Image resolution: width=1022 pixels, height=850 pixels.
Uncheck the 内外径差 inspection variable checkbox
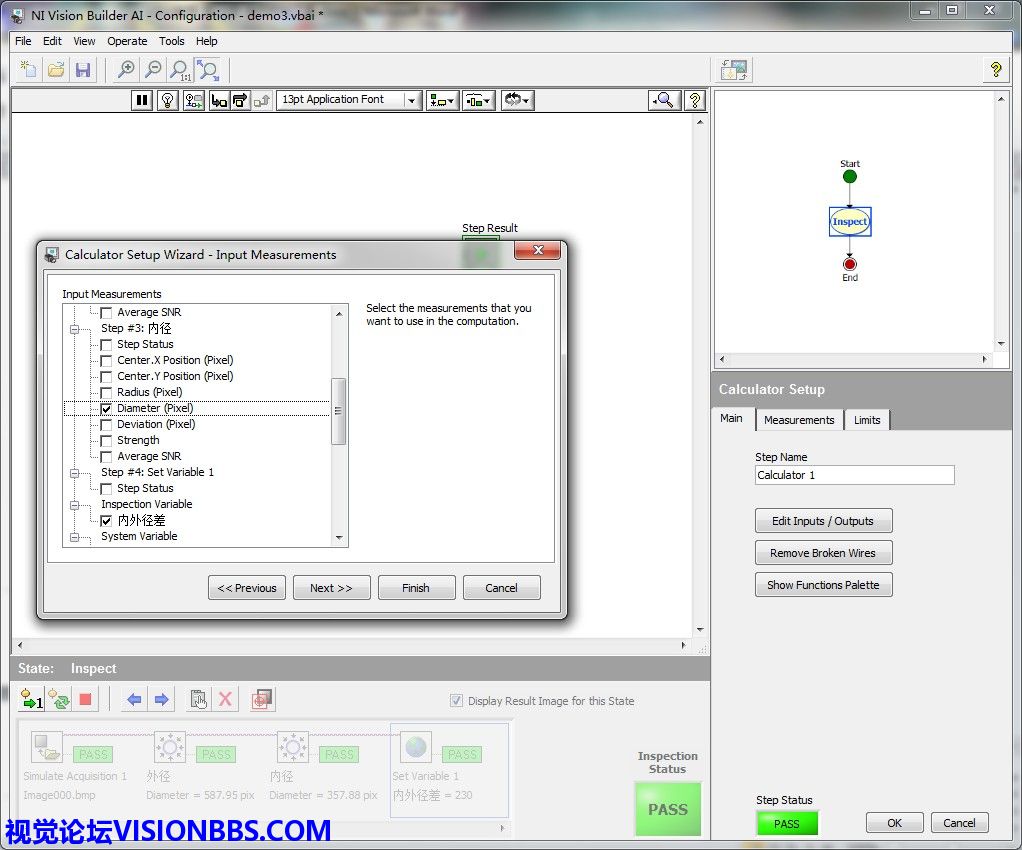(106, 521)
